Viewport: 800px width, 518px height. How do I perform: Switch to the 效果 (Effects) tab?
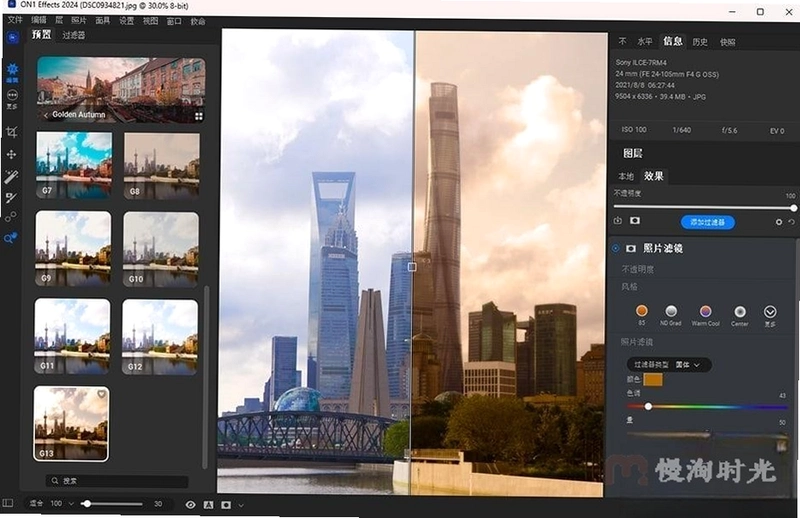click(654, 176)
